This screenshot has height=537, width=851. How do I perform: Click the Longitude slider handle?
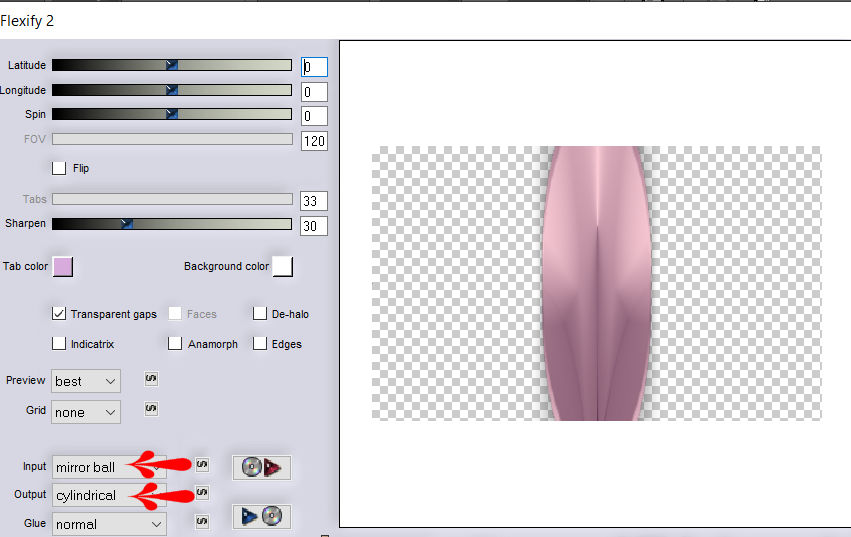tap(172, 90)
